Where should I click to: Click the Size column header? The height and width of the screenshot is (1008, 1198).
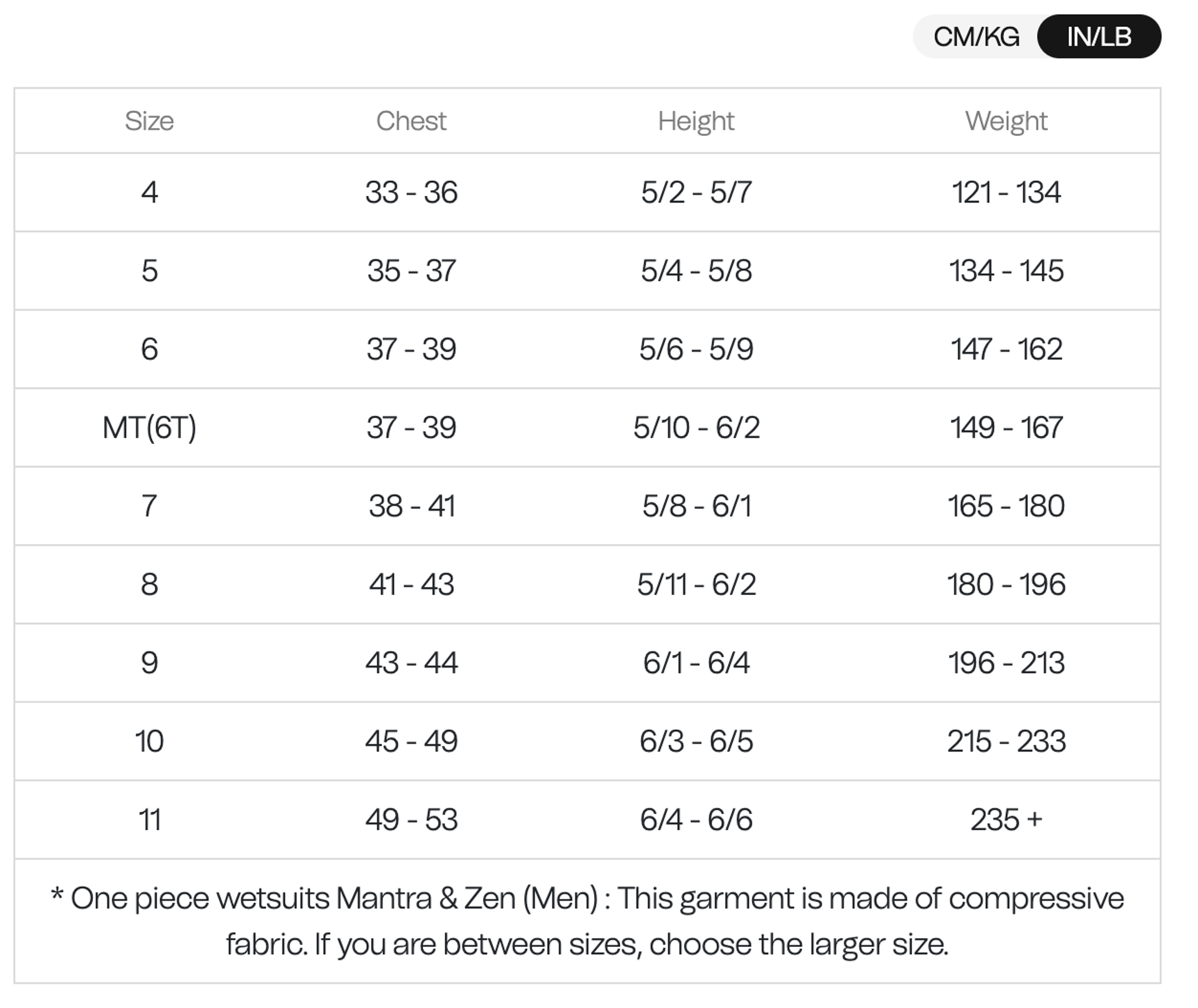(x=149, y=121)
